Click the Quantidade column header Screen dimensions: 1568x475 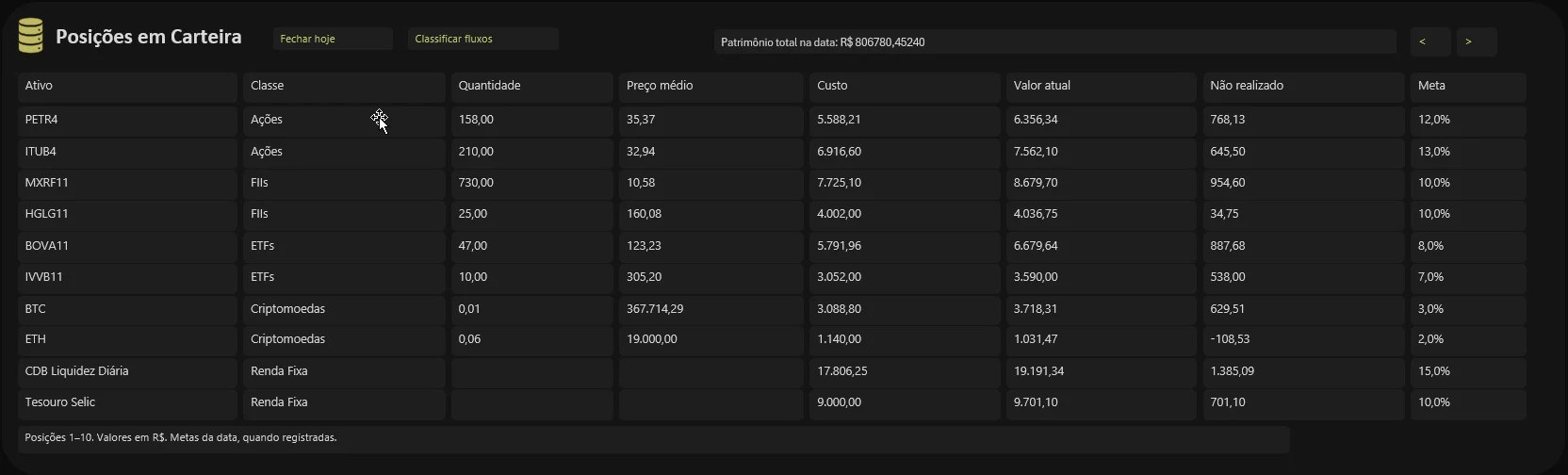(x=531, y=87)
